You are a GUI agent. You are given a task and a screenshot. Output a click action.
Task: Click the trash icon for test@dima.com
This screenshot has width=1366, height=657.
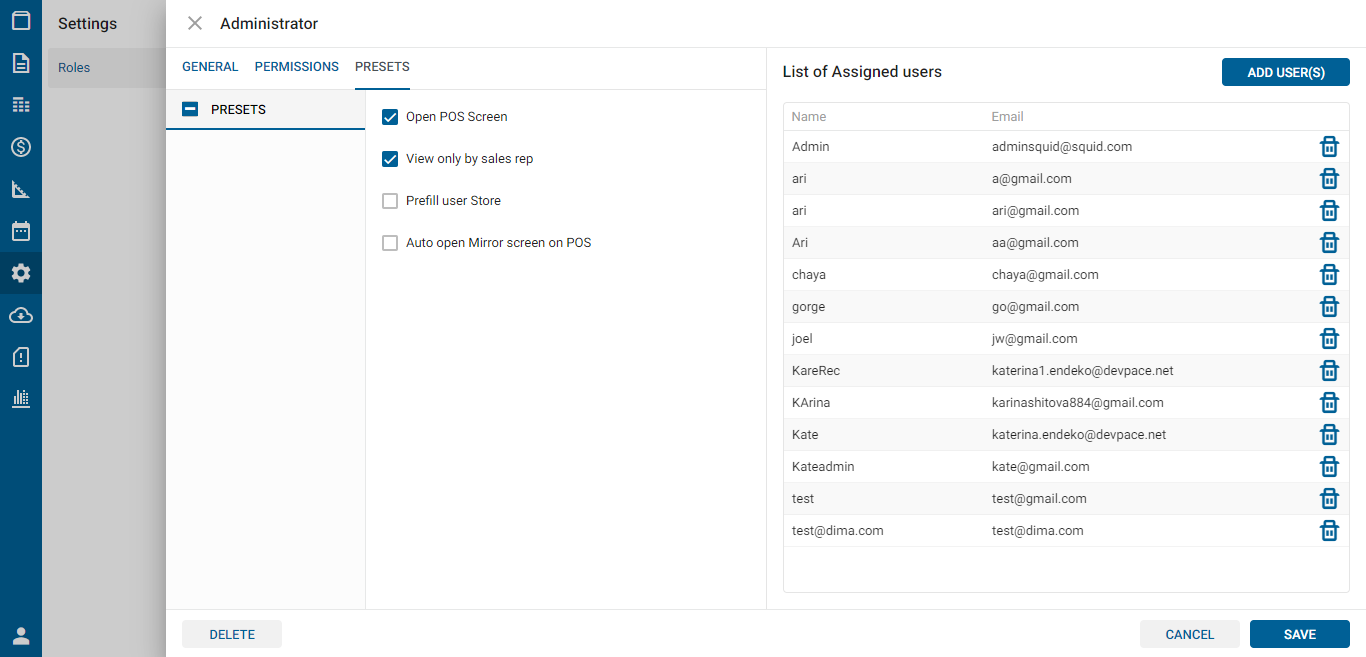pos(1329,531)
